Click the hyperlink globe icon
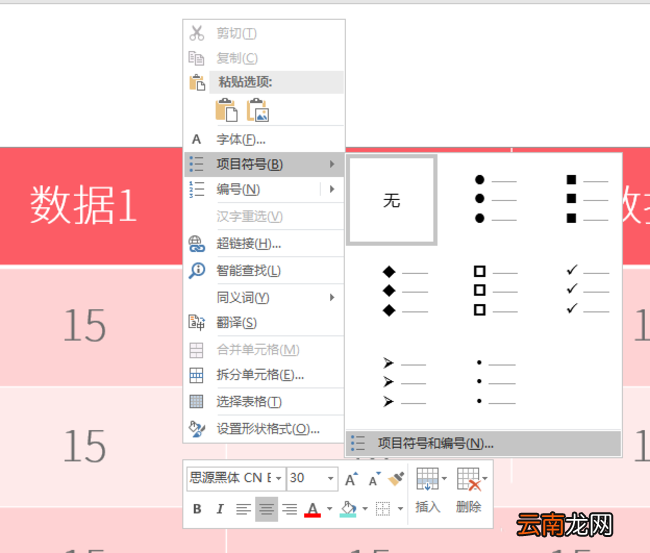 [196, 244]
